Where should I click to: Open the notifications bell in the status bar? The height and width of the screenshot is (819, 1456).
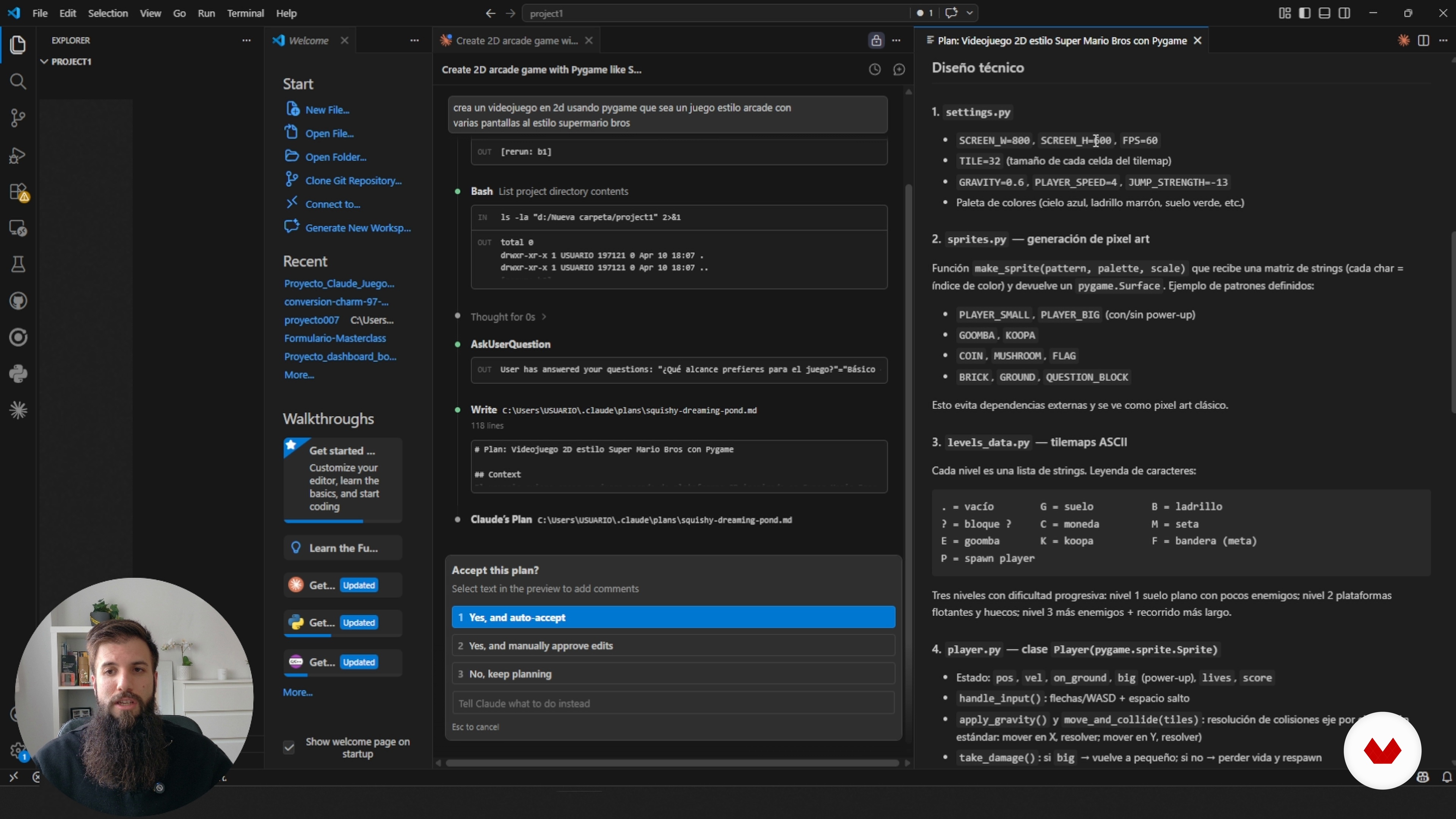tap(1447, 778)
